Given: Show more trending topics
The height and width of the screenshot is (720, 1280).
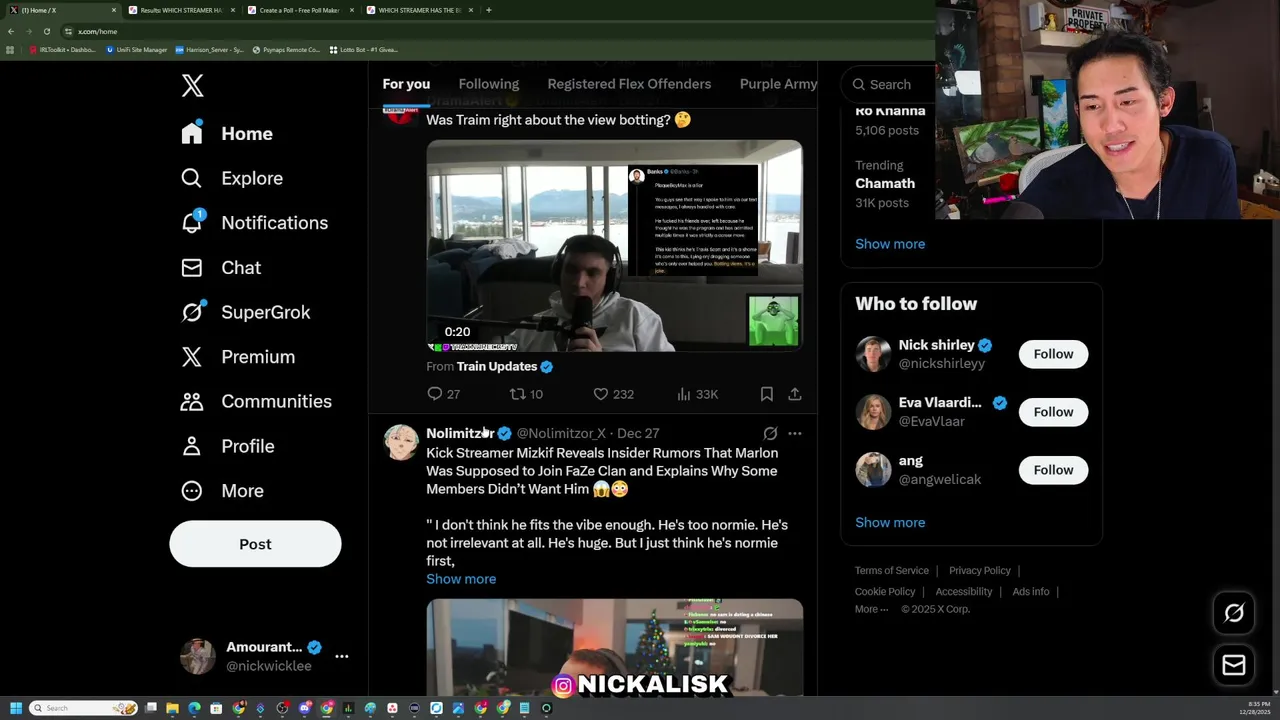Looking at the screenshot, I should pyautogui.click(x=890, y=244).
